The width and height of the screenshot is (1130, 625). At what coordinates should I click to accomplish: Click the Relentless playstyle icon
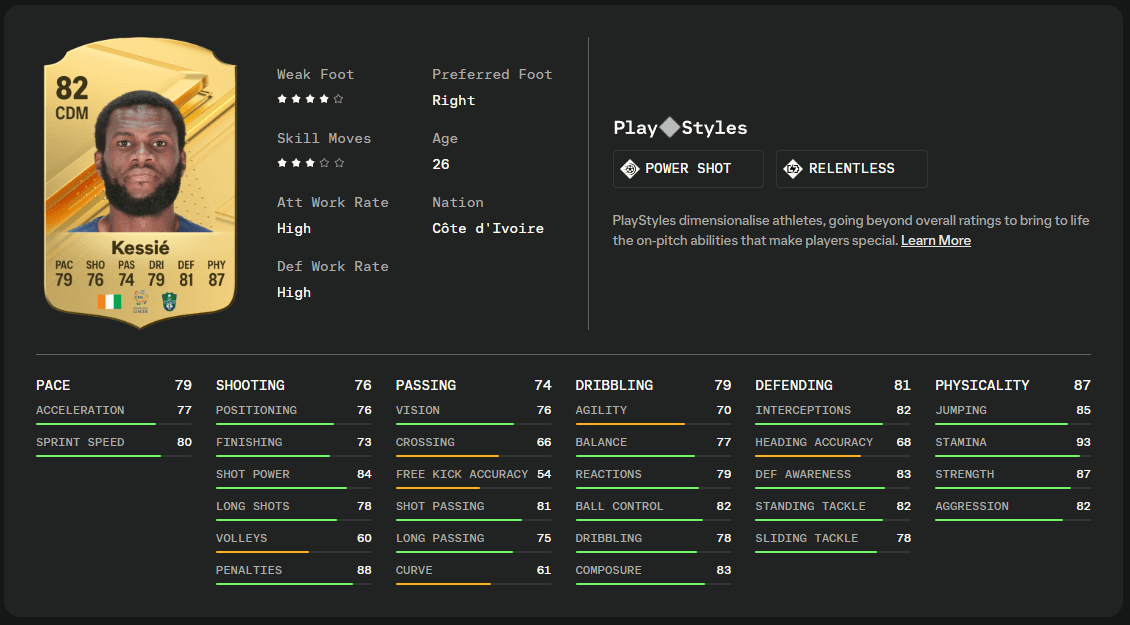tap(793, 169)
